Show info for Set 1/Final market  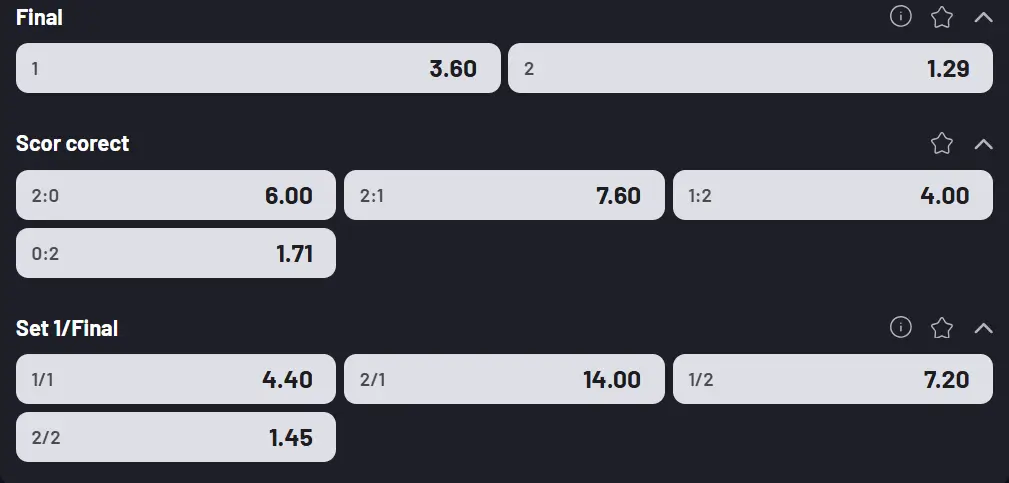pyautogui.click(x=901, y=327)
